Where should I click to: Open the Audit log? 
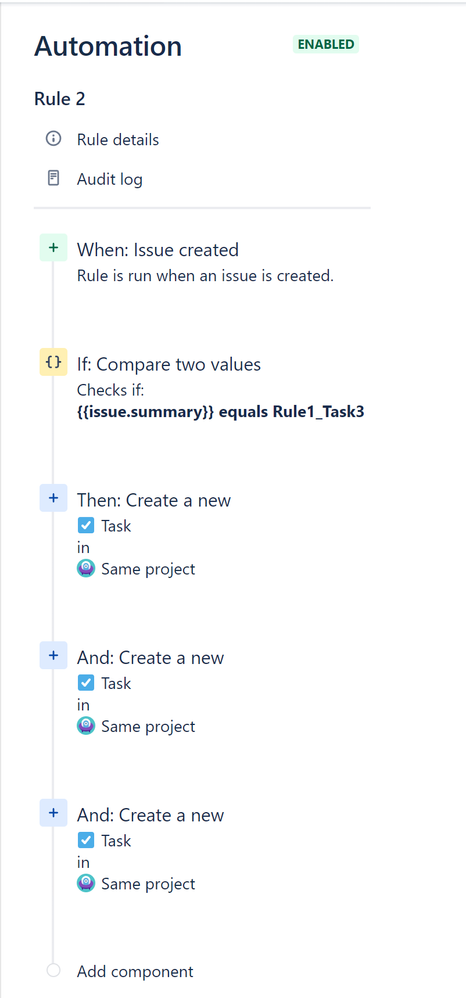pyautogui.click(x=109, y=179)
